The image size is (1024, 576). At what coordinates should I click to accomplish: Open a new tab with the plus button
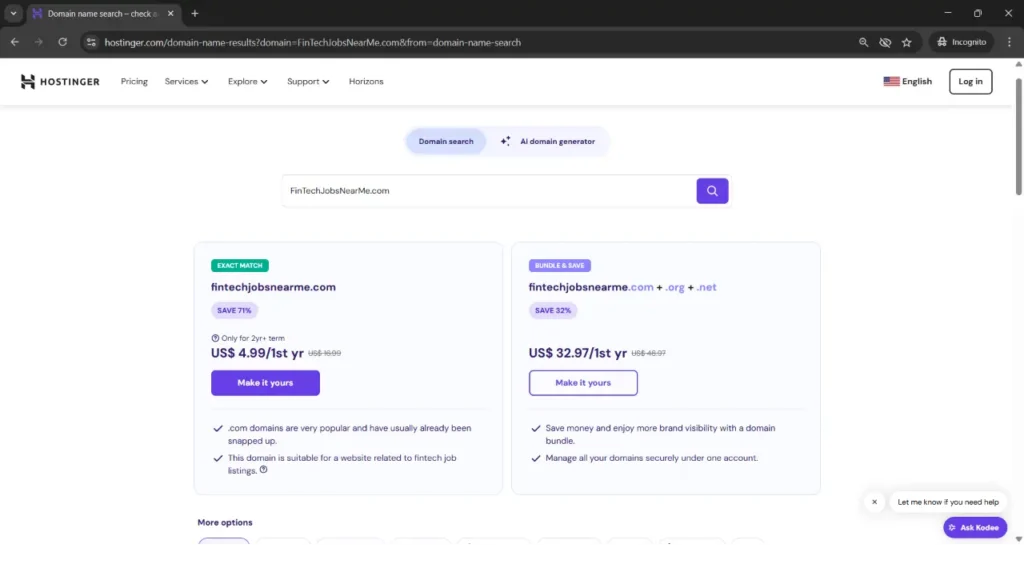coord(195,13)
